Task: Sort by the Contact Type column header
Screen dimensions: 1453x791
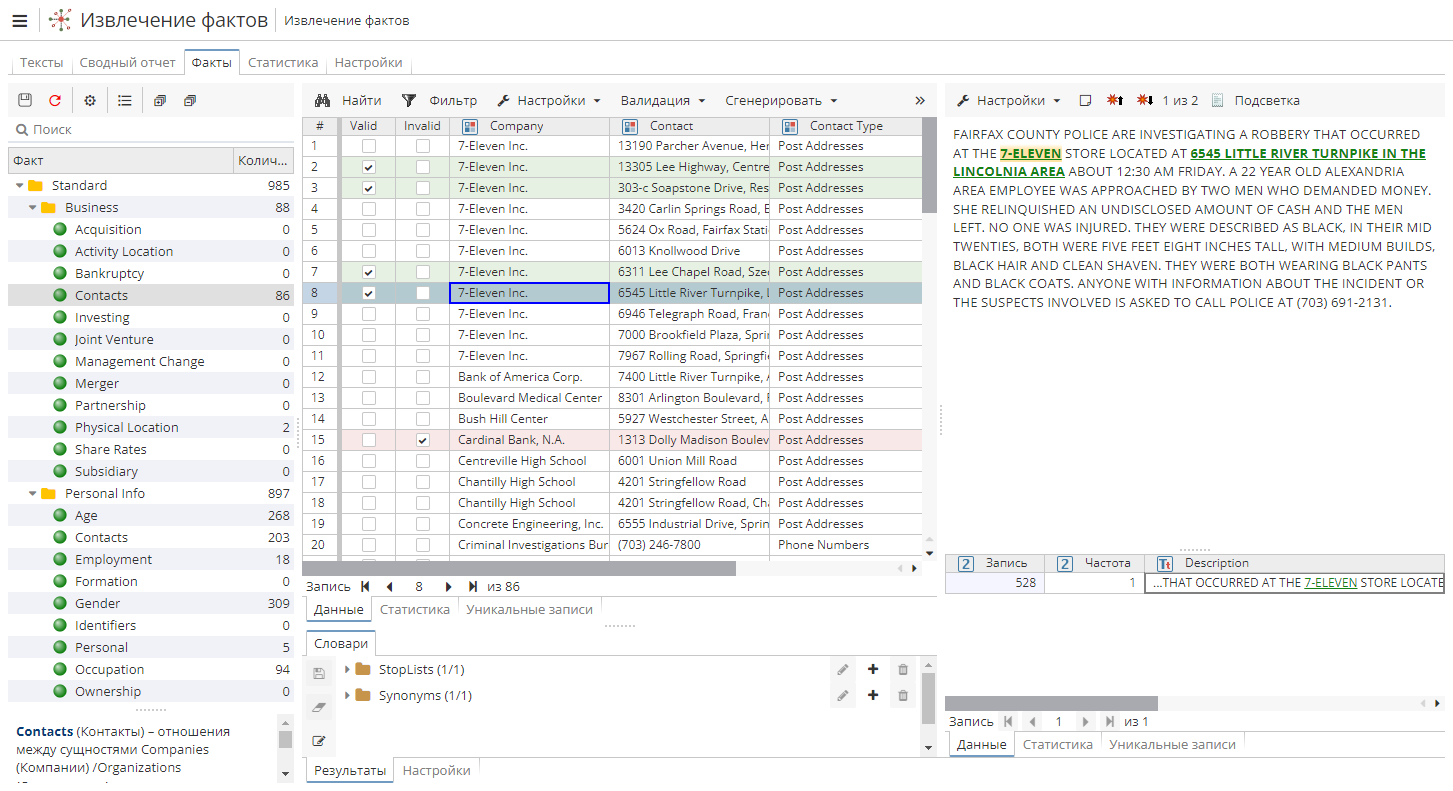Action: [x=846, y=126]
